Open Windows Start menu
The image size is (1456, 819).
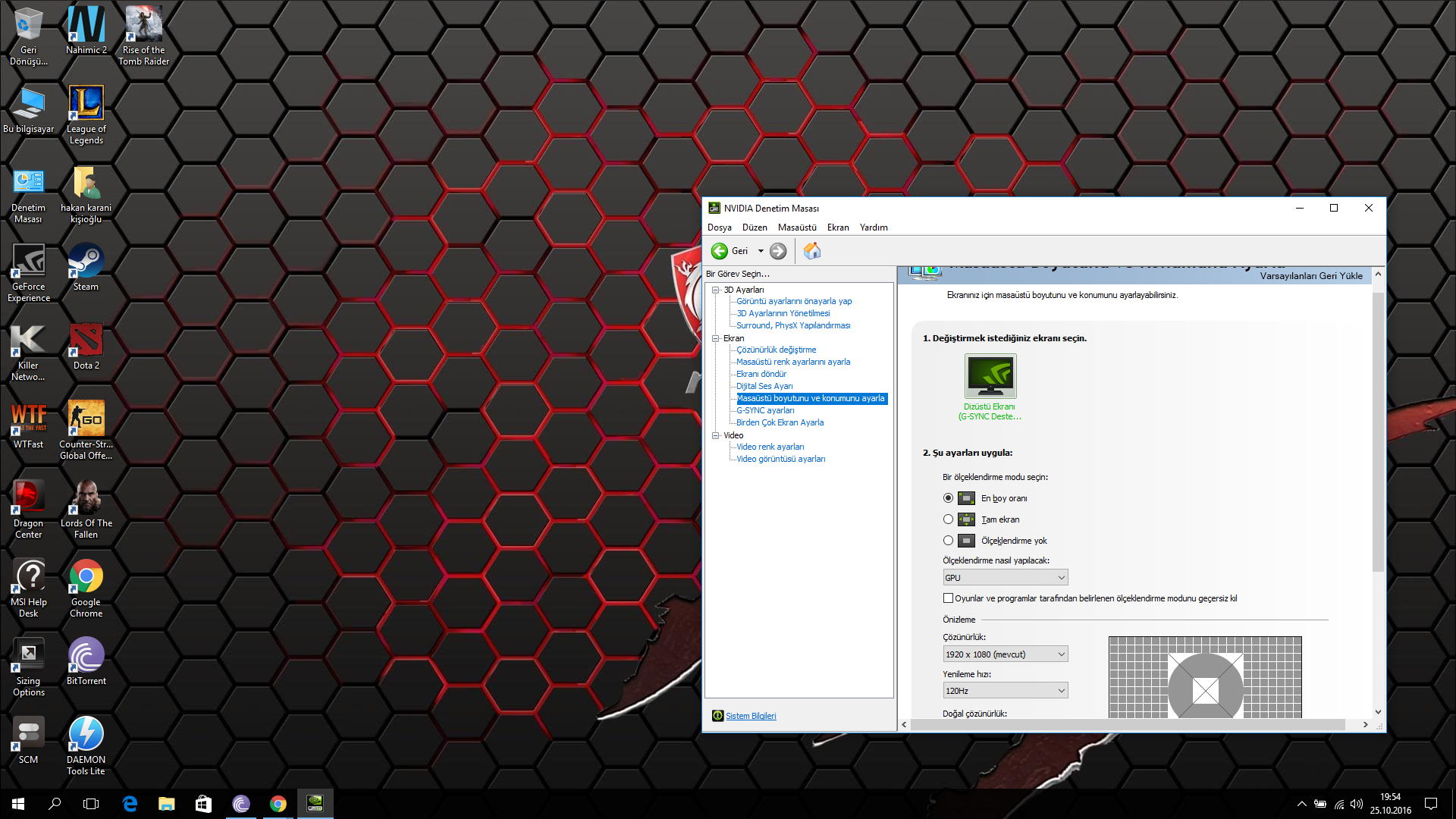pyautogui.click(x=18, y=804)
